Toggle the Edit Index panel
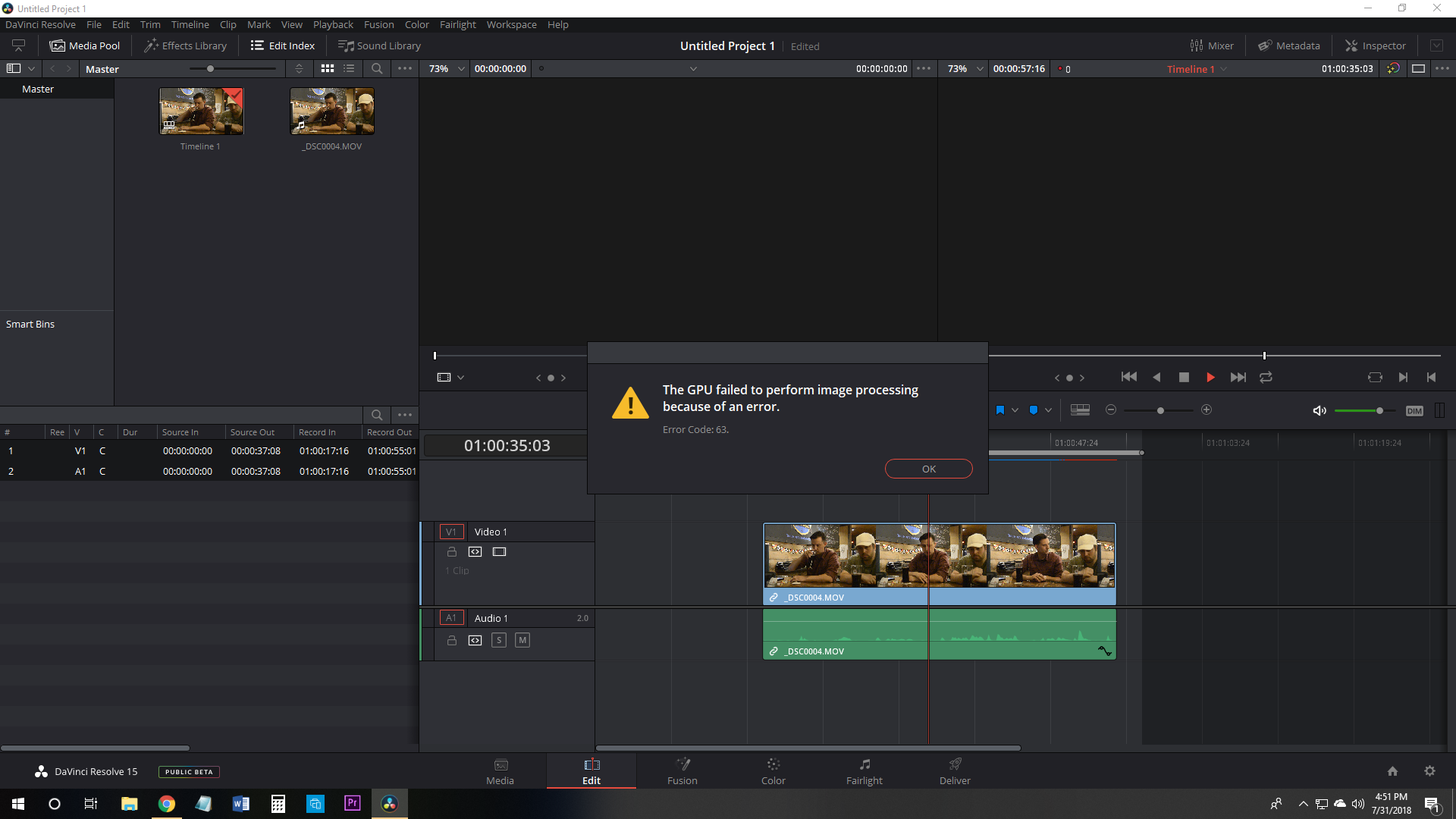1456x819 pixels. [x=283, y=45]
